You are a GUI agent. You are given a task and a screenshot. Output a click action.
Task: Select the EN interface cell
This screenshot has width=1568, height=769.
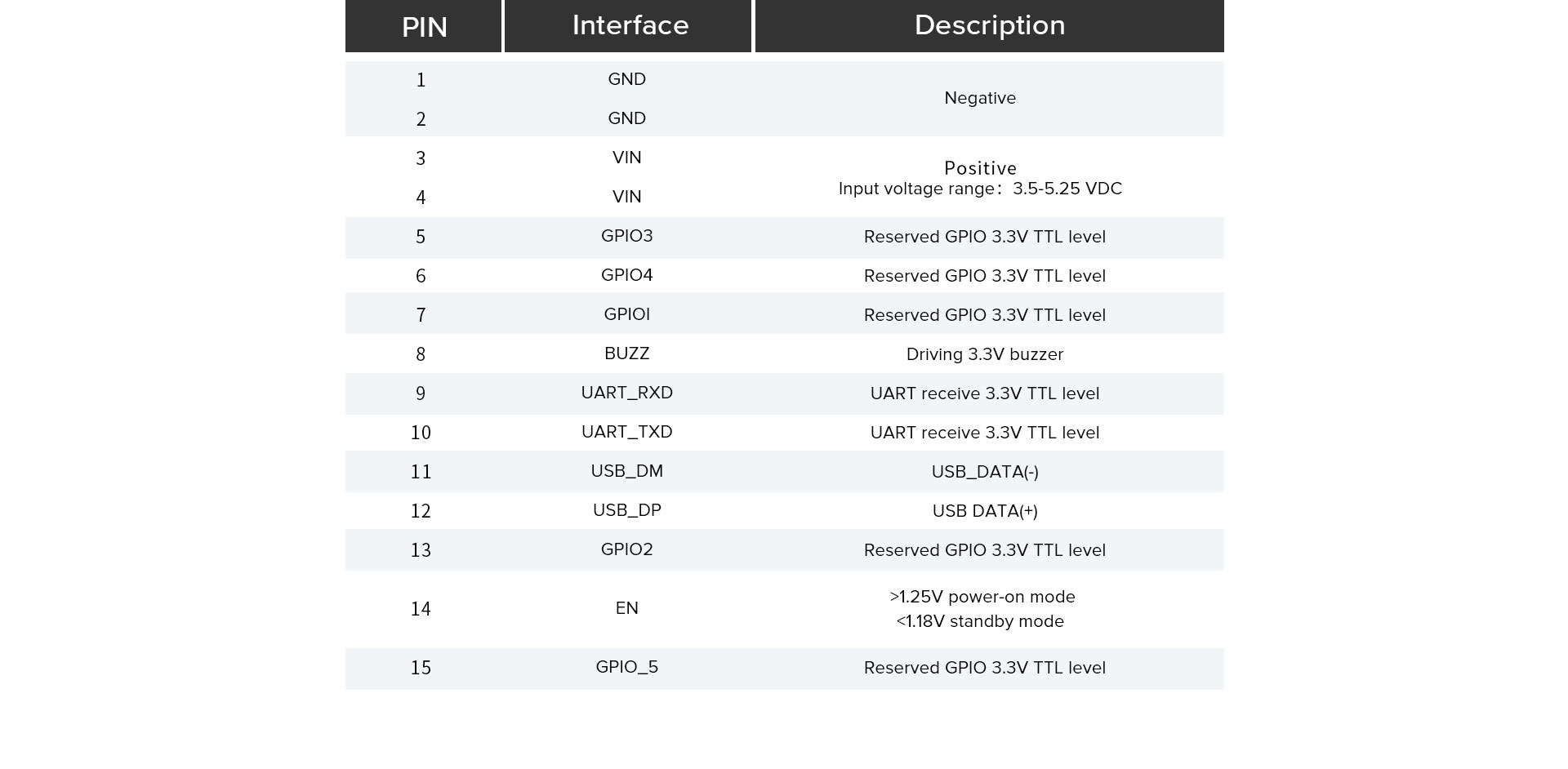pyautogui.click(x=626, y=608)
